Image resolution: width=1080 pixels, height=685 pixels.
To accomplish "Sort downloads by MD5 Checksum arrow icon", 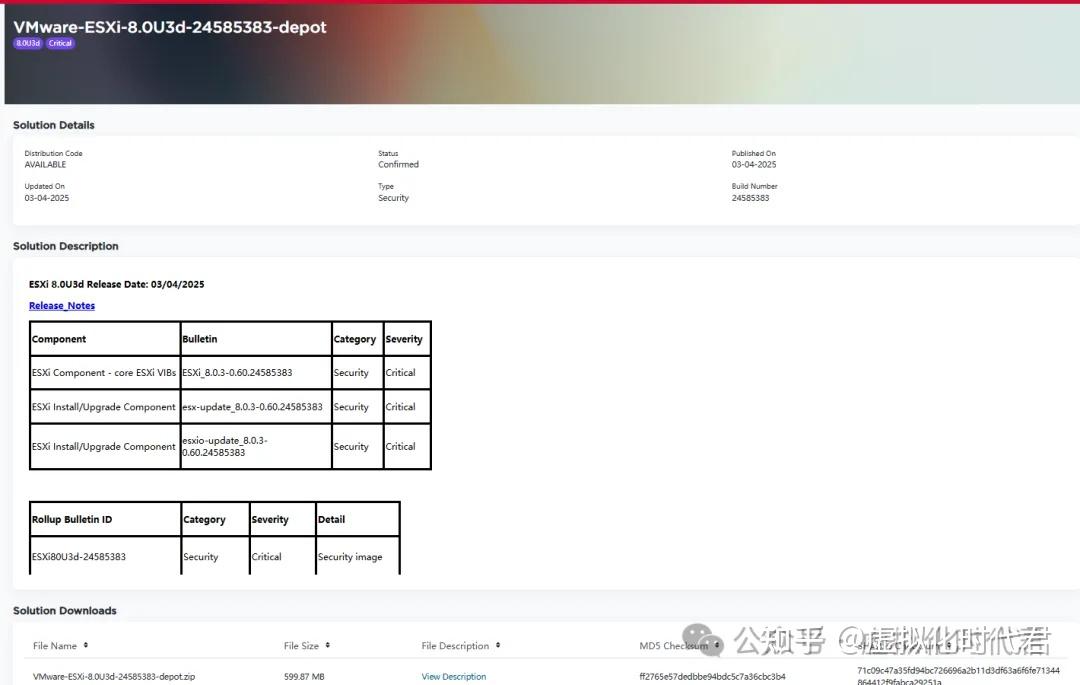I will click(717, 645).
